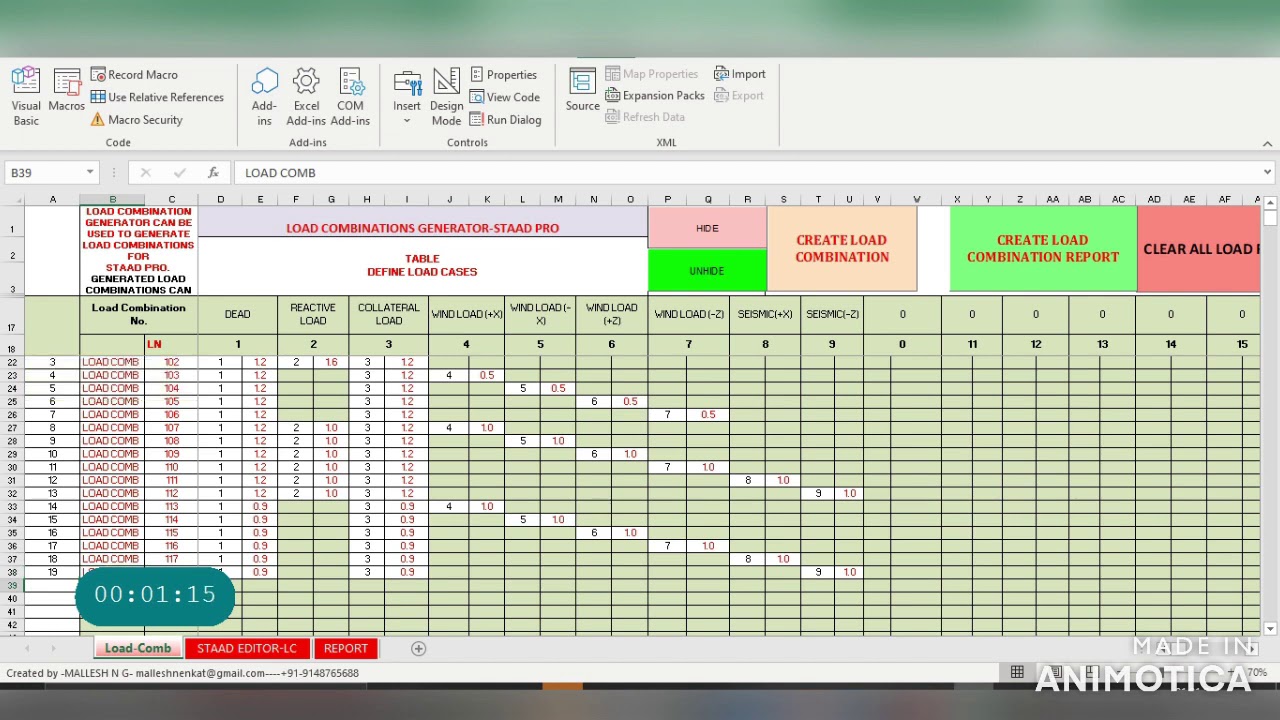The width and height of the screenshot is (1280, 720).
Task: Switch to the STAAD EDITOR-LC sheet tab
Action: tap(247, 648)
